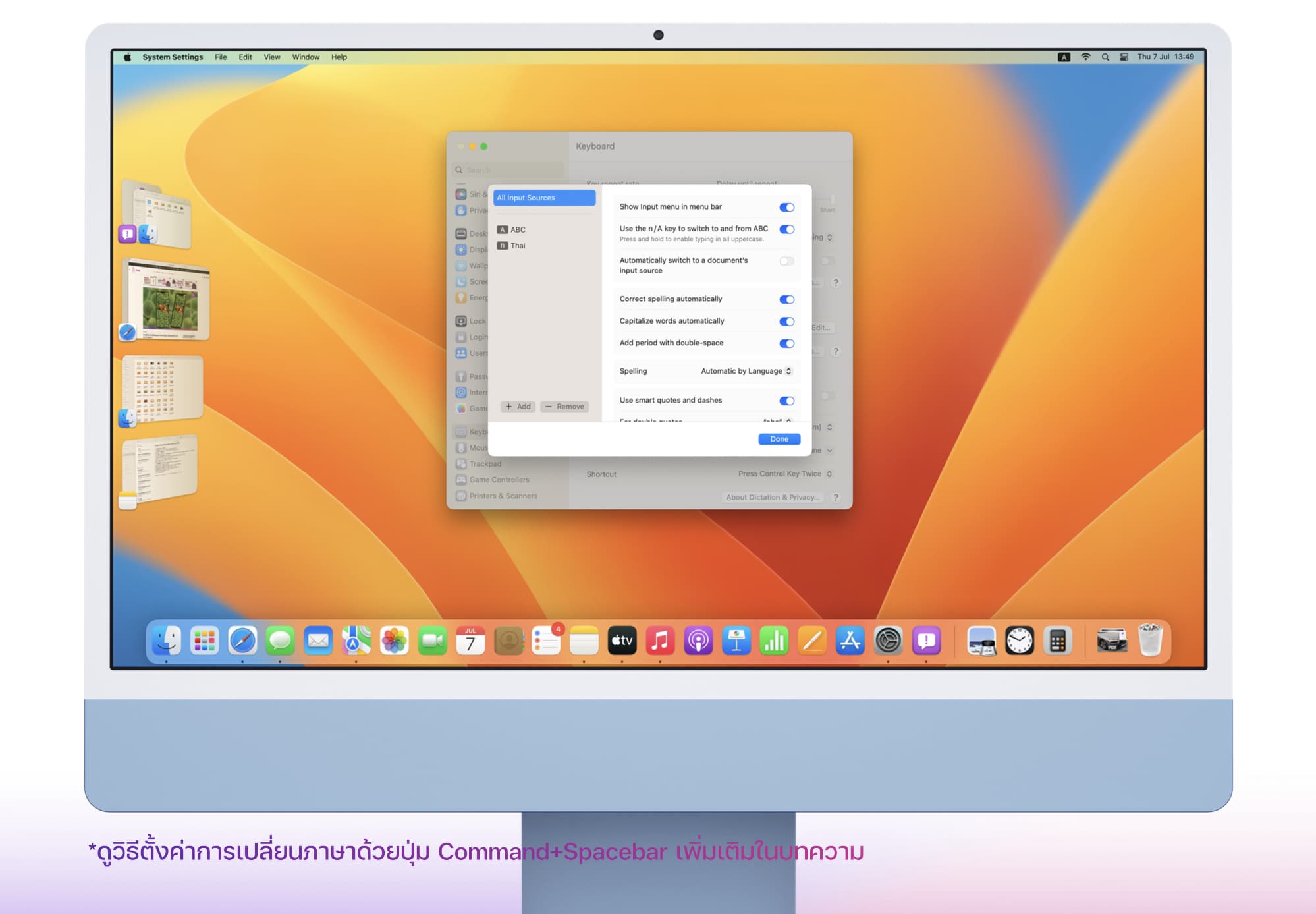The height and width of the screenshot is (914, 1316).
Task: Launch Safari from the dock
Action: [x=242, y=641]
